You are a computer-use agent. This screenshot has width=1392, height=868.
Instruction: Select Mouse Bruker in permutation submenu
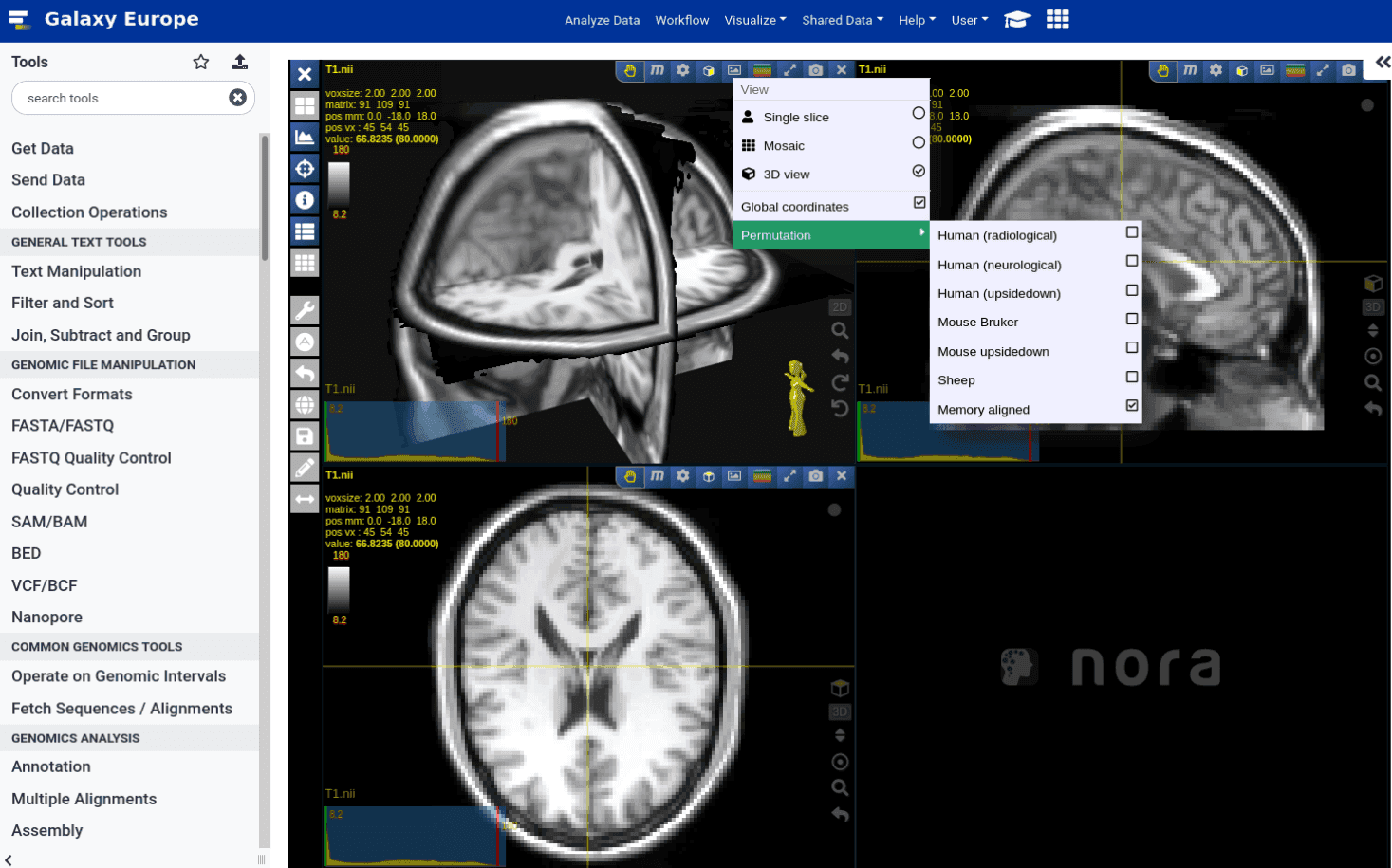click(977, 323)
